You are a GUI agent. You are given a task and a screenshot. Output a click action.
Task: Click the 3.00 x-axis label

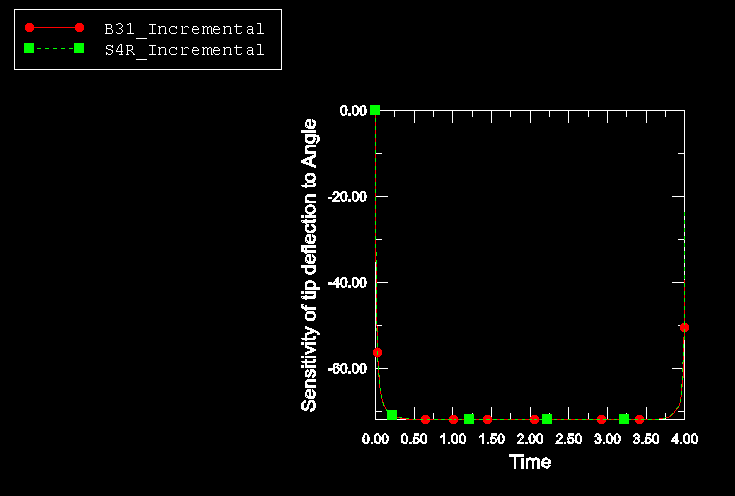click(x=608, y=439)
